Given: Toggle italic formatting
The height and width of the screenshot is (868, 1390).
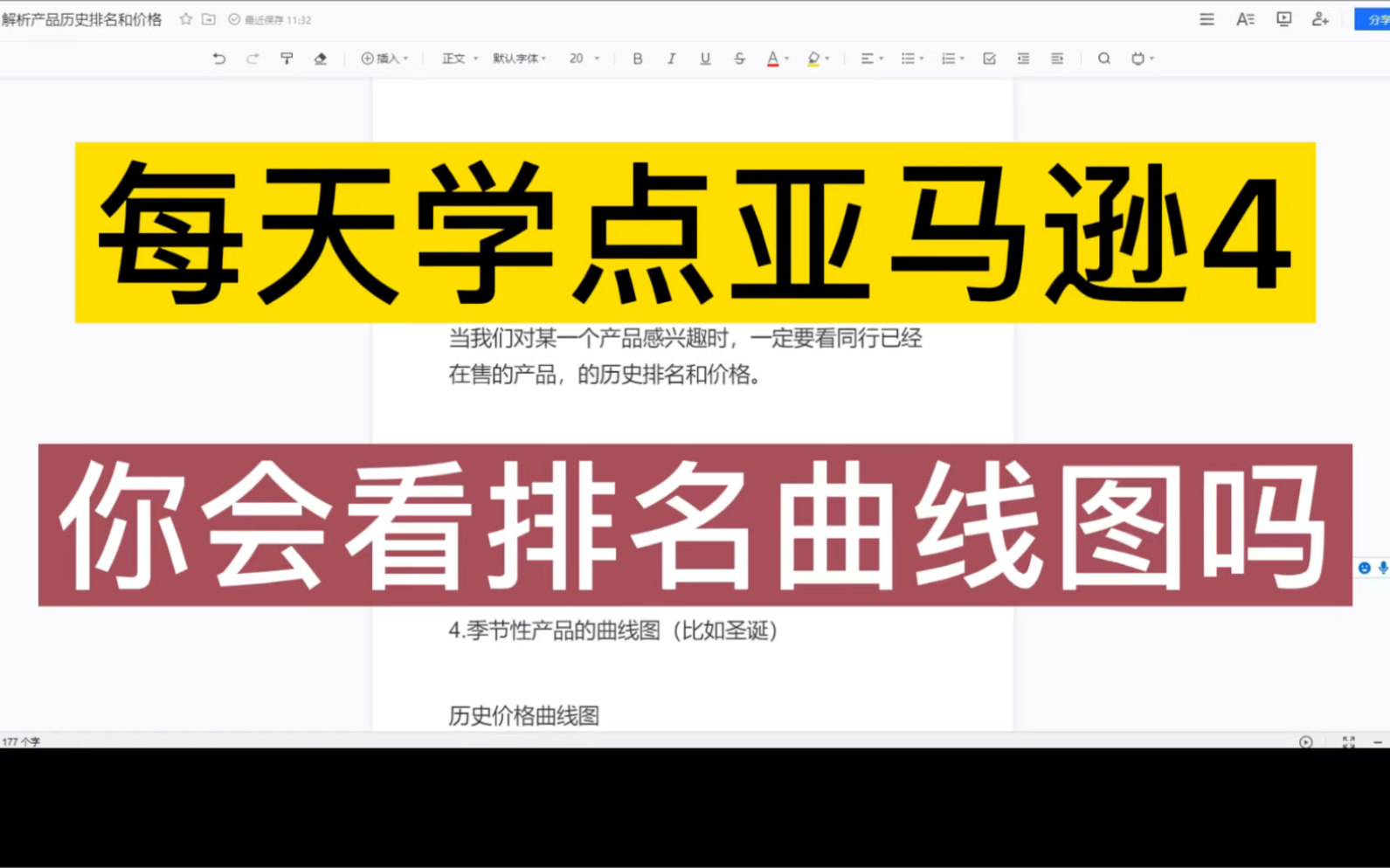Looking at the screenshot, I should tap(671, 59).
